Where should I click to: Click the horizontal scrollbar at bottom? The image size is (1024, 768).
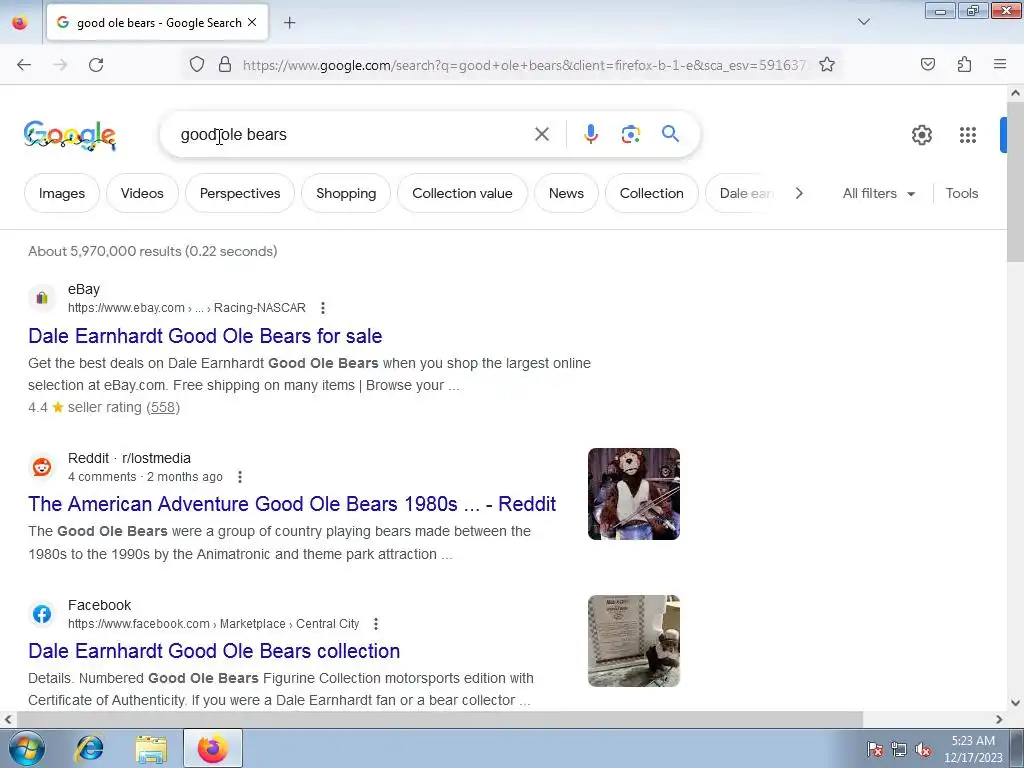pos(439,719)
